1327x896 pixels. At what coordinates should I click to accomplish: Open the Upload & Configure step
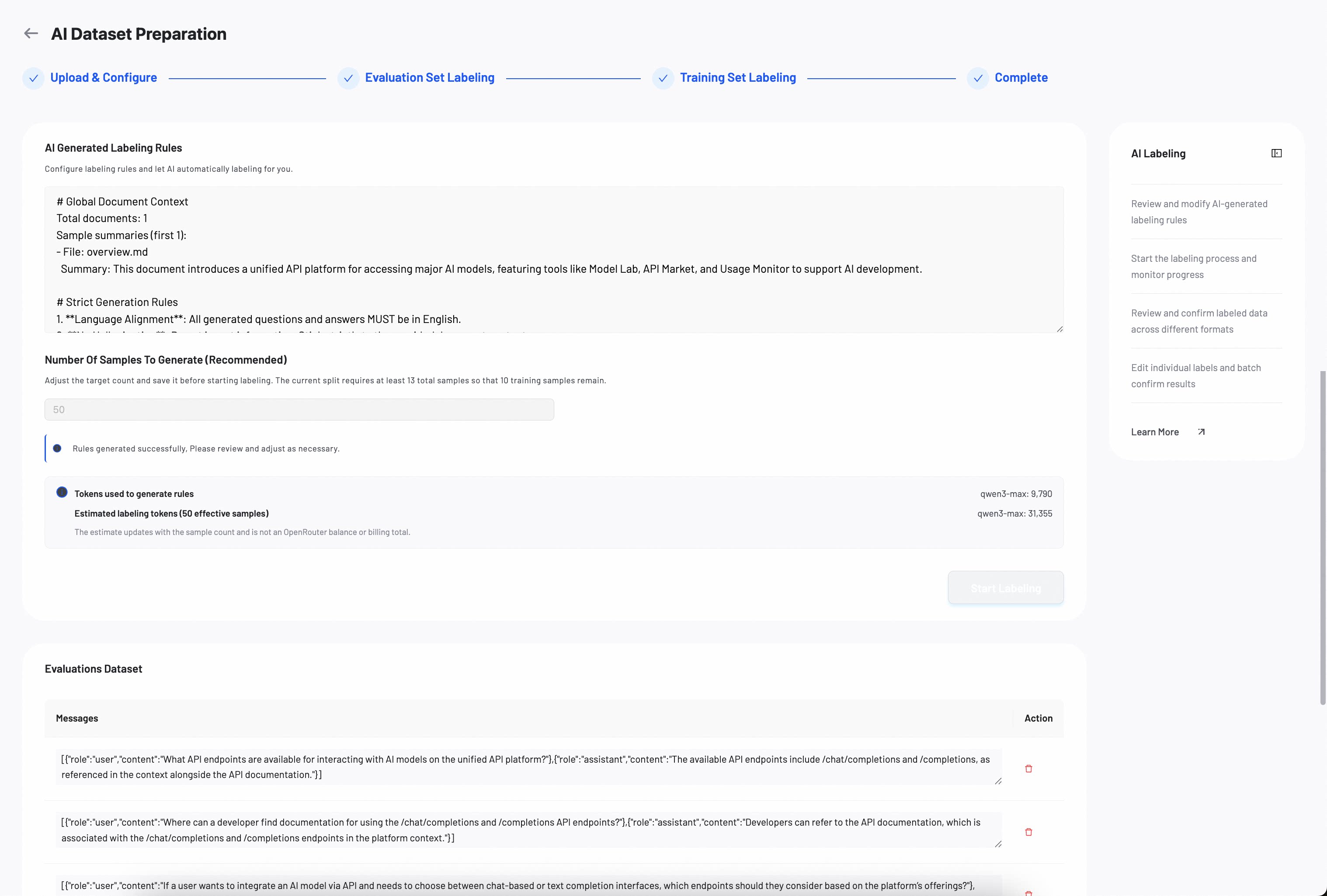click(103, 78)
